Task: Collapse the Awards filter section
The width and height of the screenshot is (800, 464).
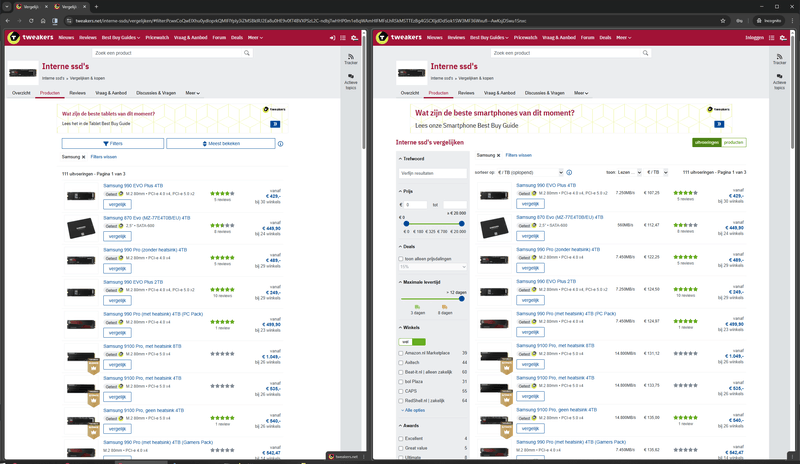Action: (x=409, y=426)
